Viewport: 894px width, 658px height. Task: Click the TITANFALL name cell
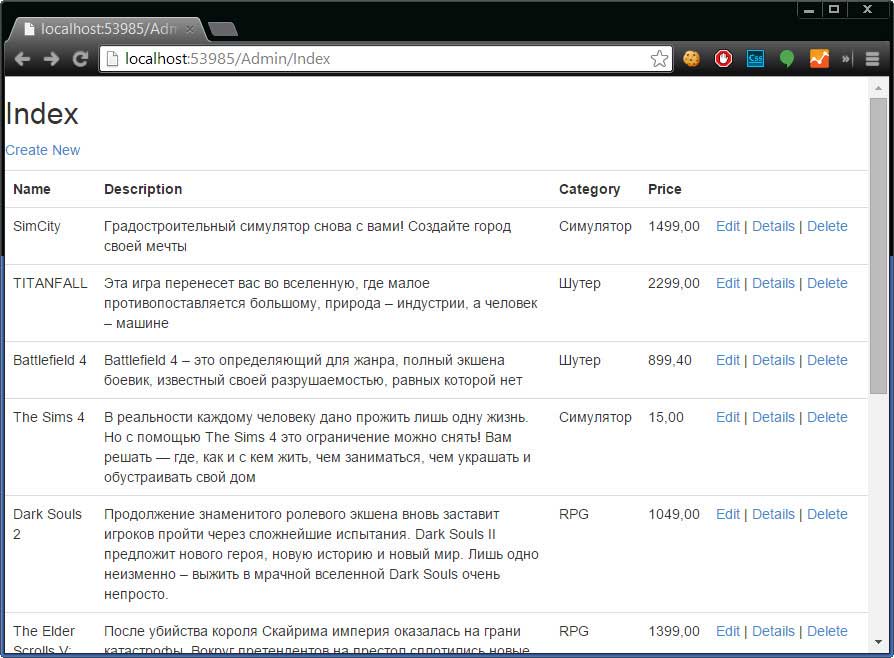click(50, 283)
